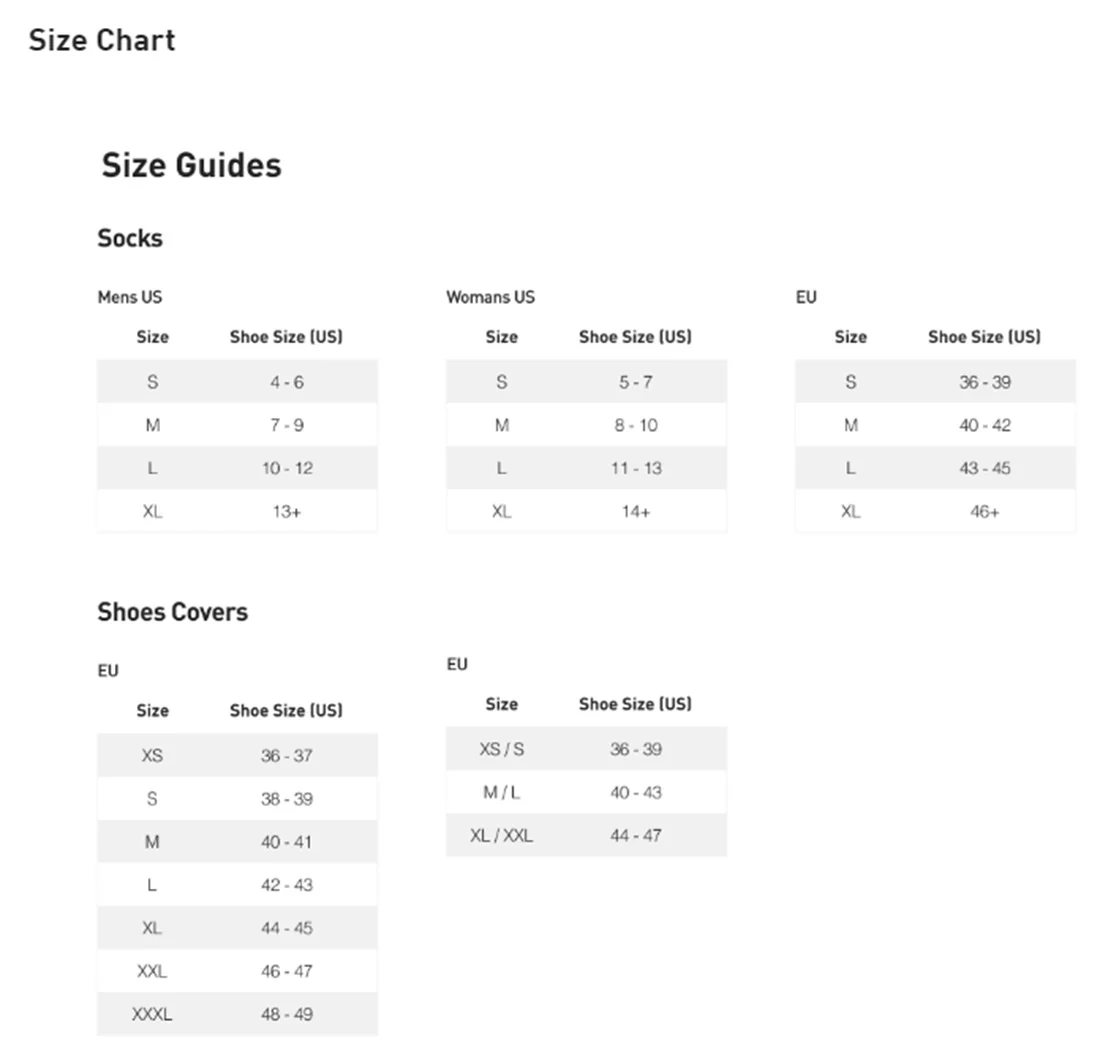Select the Socks section heading
This screenshot has height=1052, width=1111.
point(130,239)
